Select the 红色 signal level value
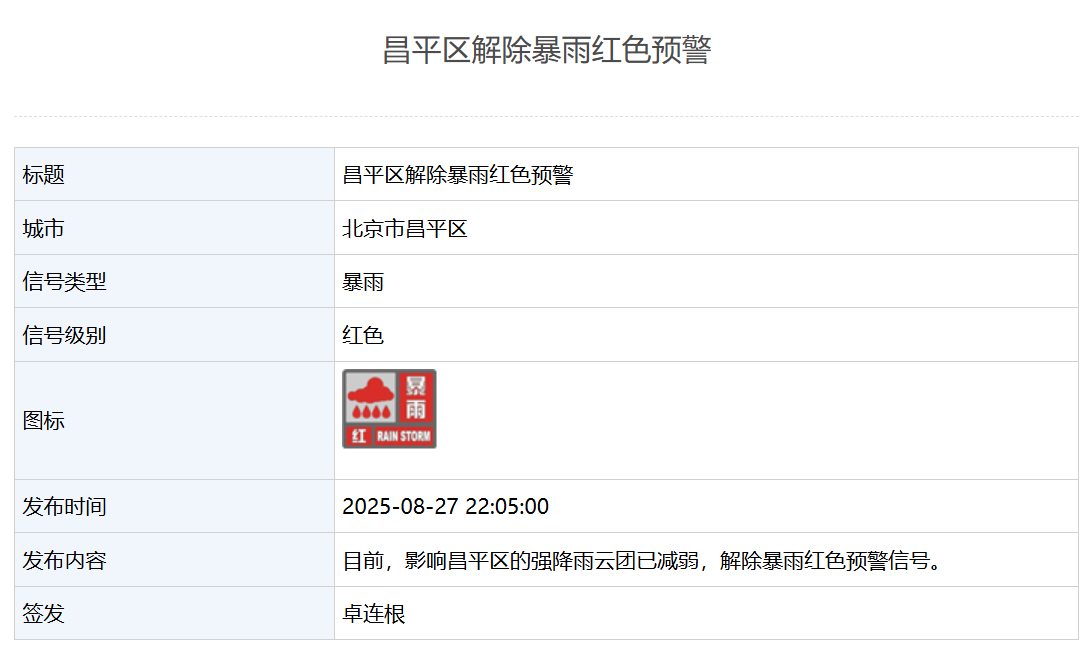This screenshot has width=1086, height=657. [x=363, y=335]
